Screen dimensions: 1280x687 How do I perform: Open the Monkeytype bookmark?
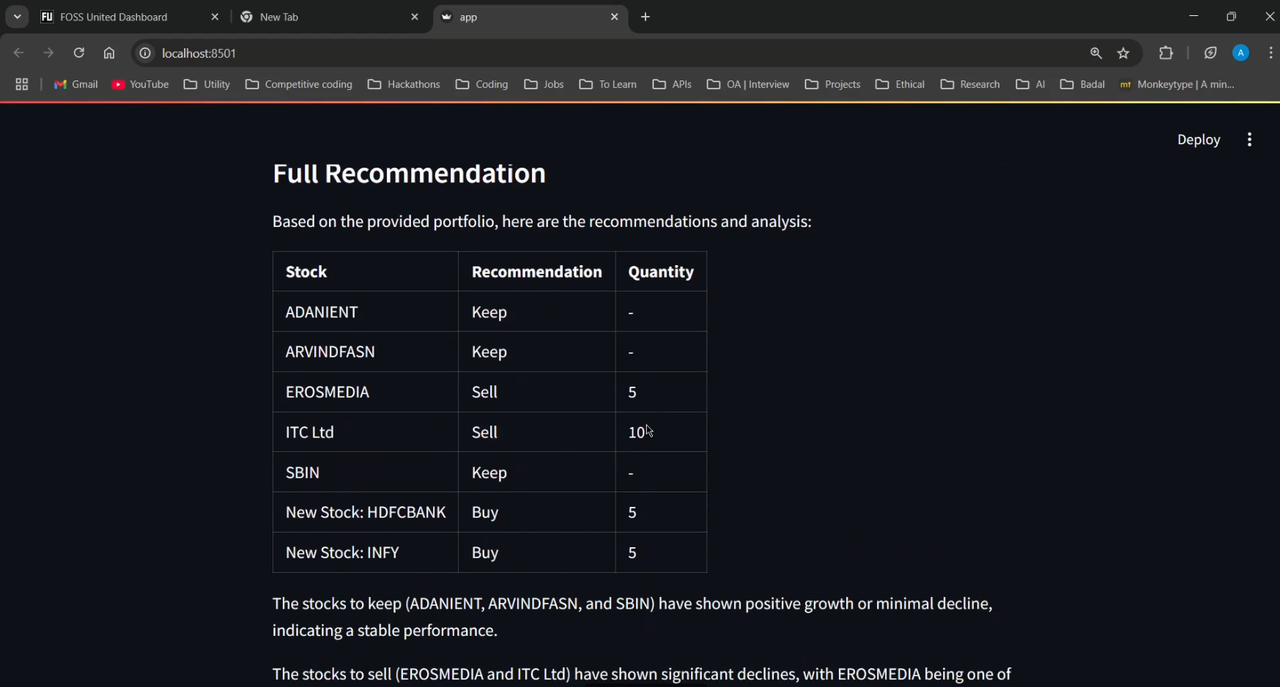pyautogui.click(x=1177, y=84)
